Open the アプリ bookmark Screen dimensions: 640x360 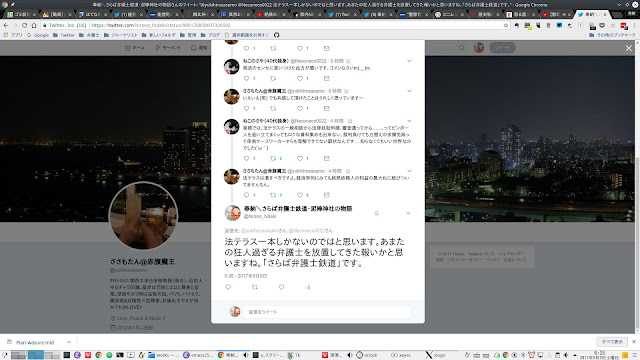tap(13, 35)
